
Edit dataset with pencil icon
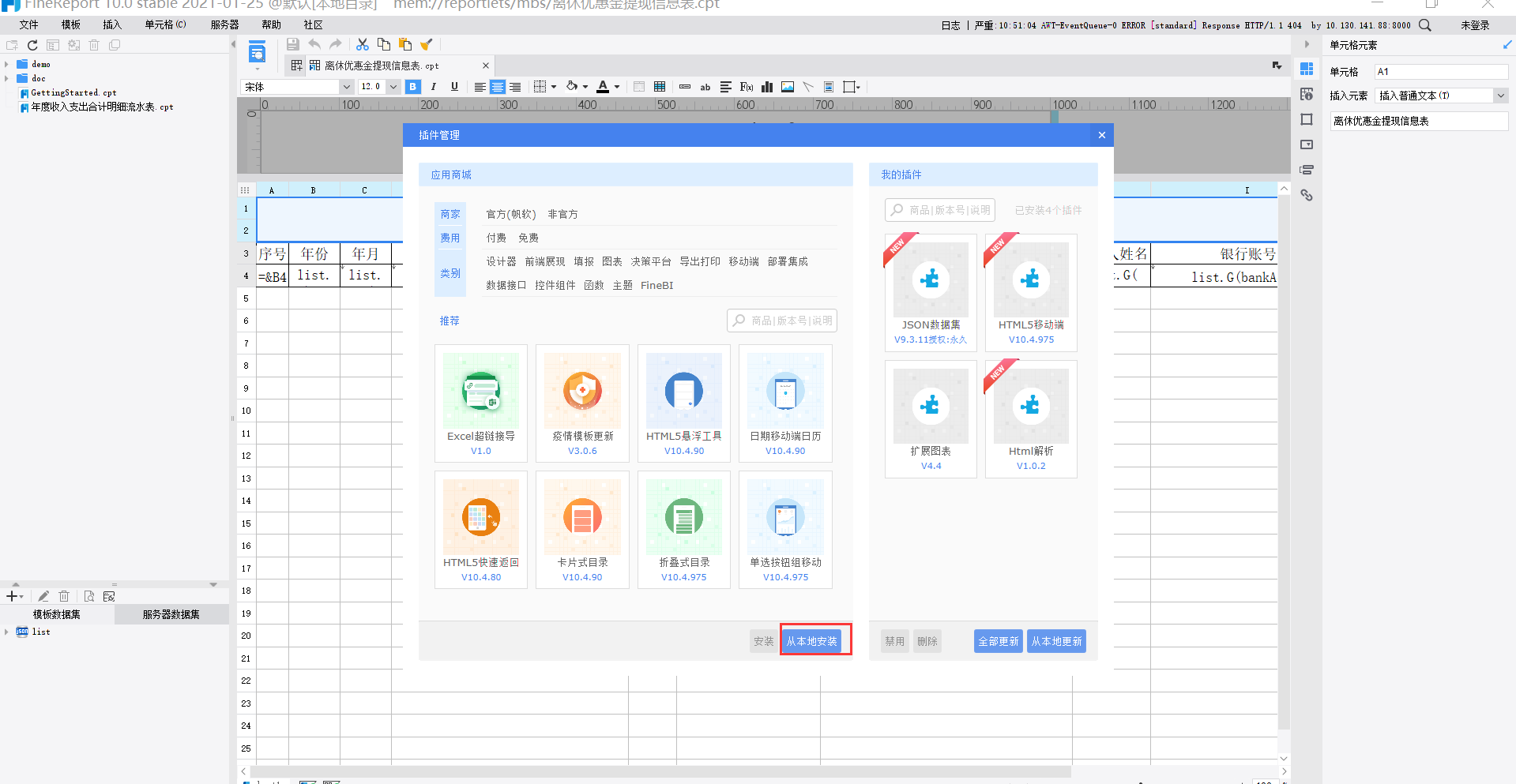click(x=43, y=596)
